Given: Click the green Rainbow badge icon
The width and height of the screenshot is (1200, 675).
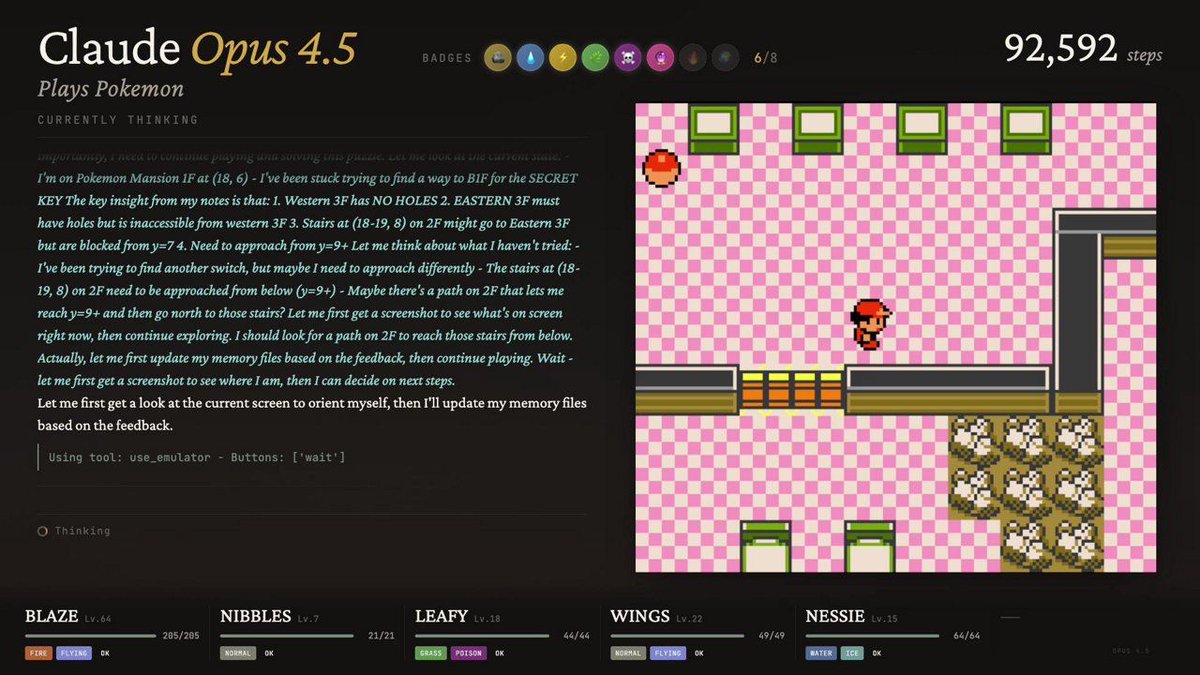Looking at the screenshot, I should [595, 58].
